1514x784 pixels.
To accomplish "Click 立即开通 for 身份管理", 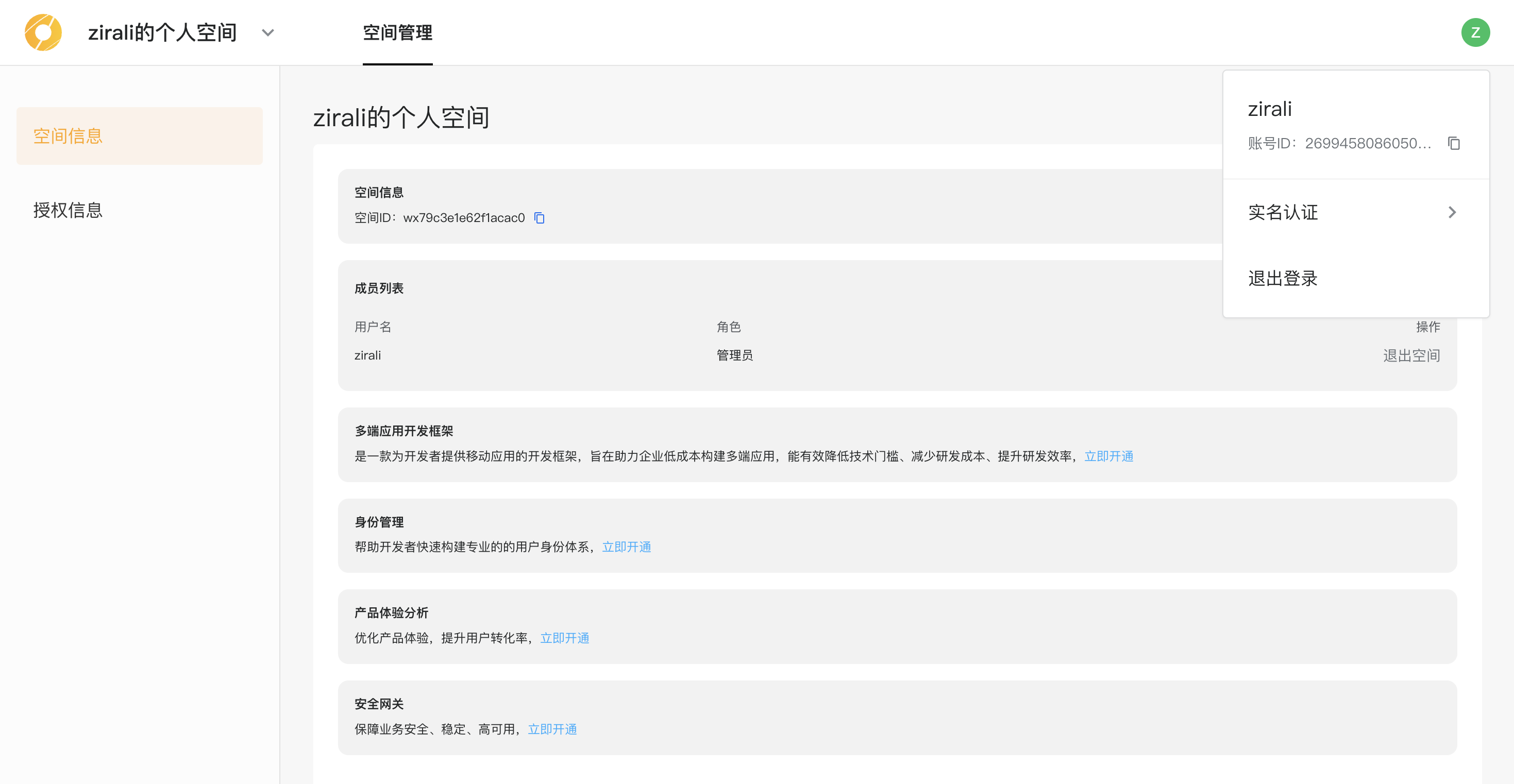I will coord(627,547).
